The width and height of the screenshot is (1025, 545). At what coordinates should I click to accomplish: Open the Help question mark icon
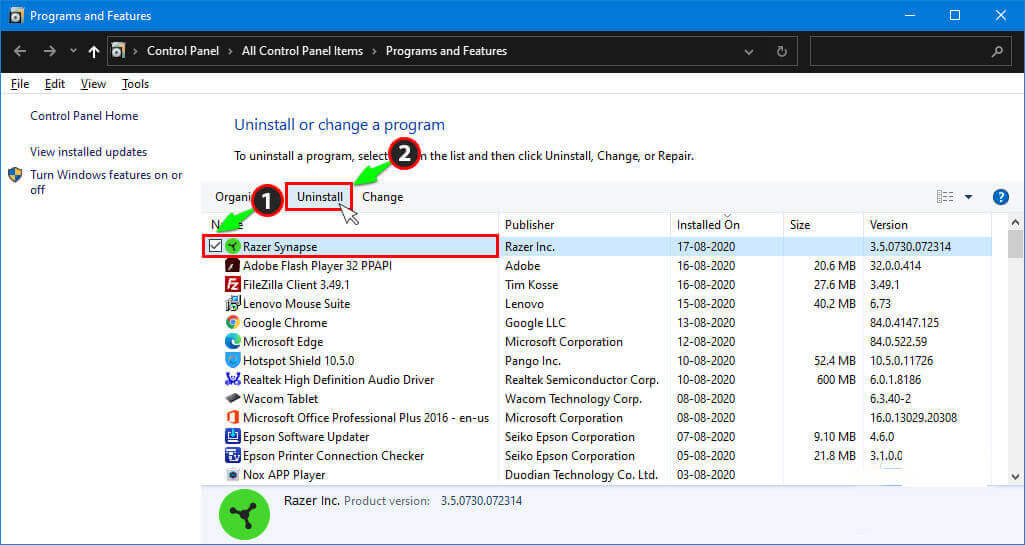click(1000, 197)
